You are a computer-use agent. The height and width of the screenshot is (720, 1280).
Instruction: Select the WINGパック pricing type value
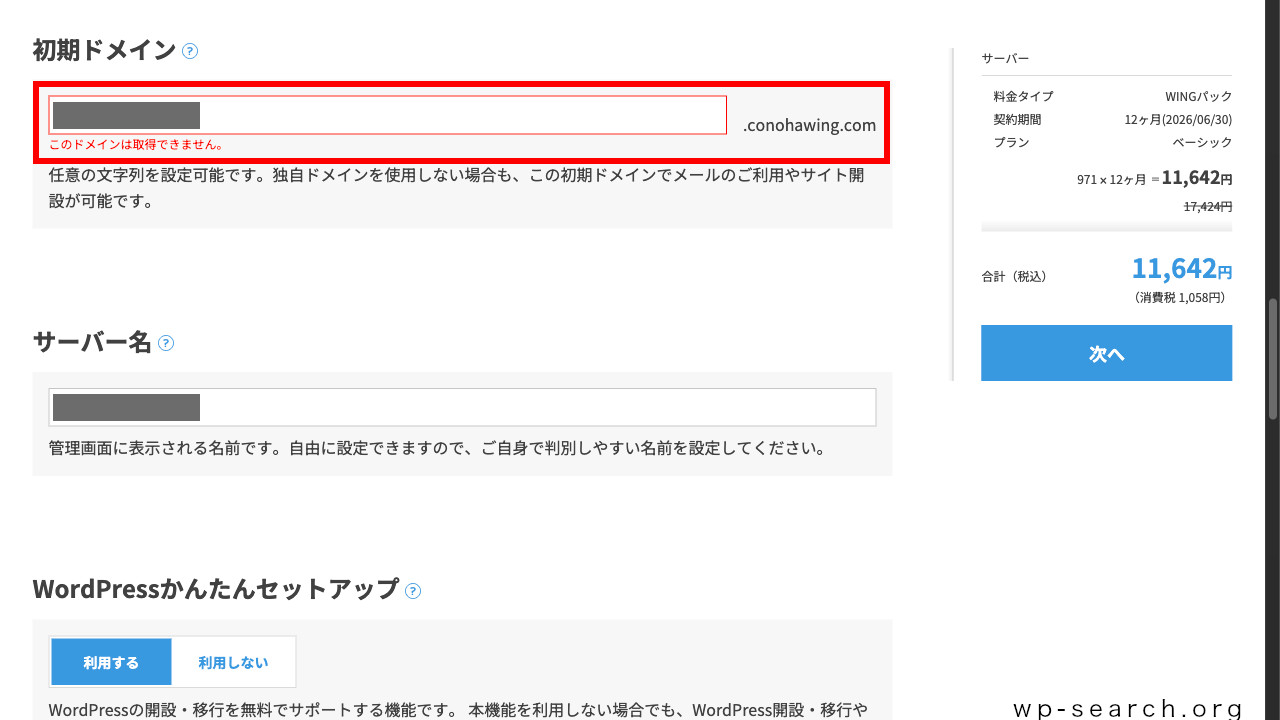[1198, 97]
